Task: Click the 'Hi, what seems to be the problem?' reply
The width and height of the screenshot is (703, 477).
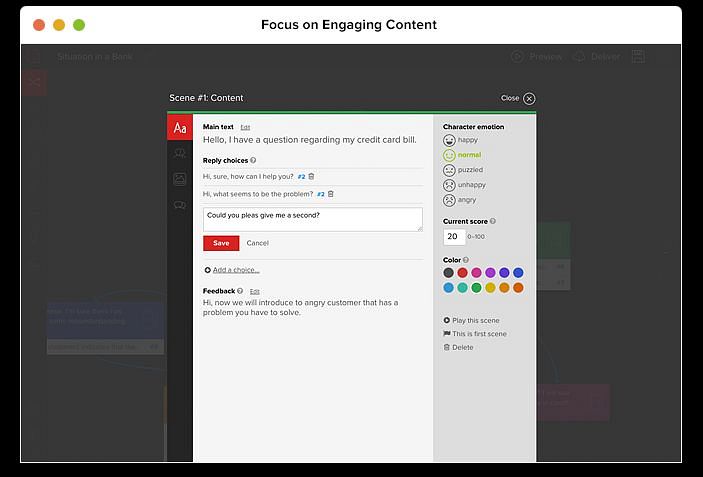Action: pyautogui.click(x=258, y=194)
